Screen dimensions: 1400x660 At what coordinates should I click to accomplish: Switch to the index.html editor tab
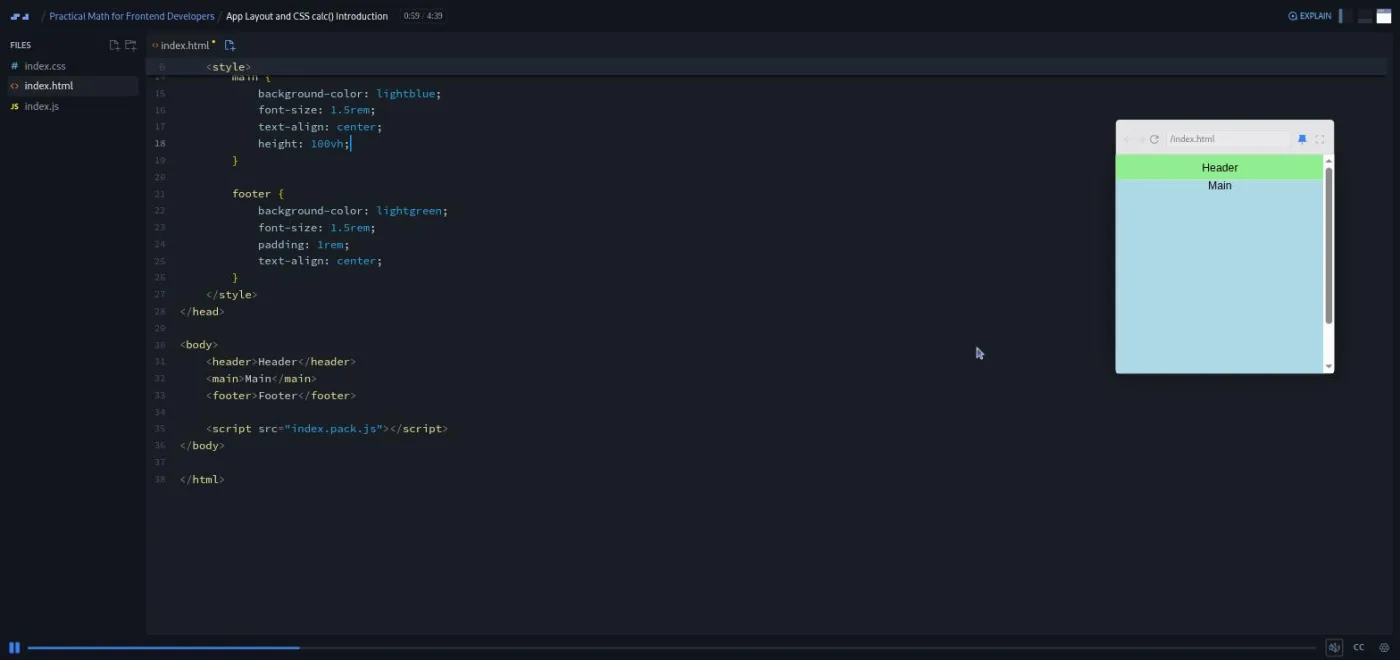183,45
